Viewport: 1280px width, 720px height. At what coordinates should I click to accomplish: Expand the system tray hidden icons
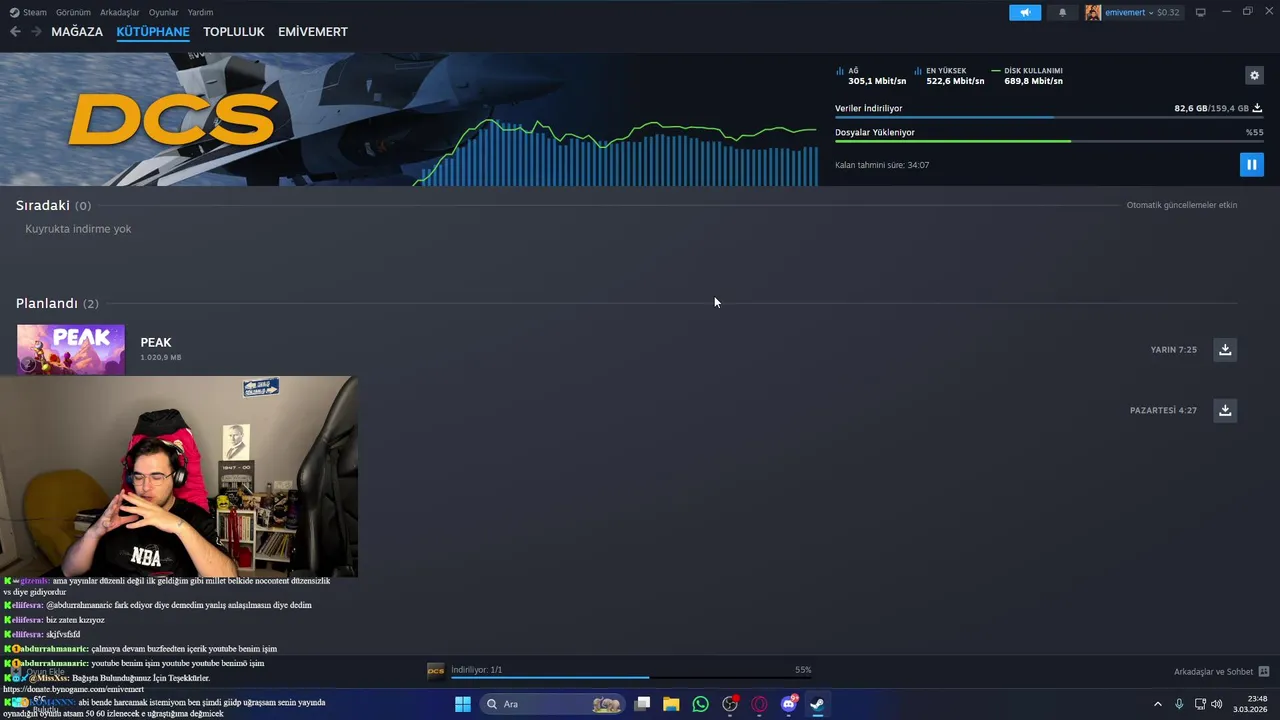point(1158,704)
